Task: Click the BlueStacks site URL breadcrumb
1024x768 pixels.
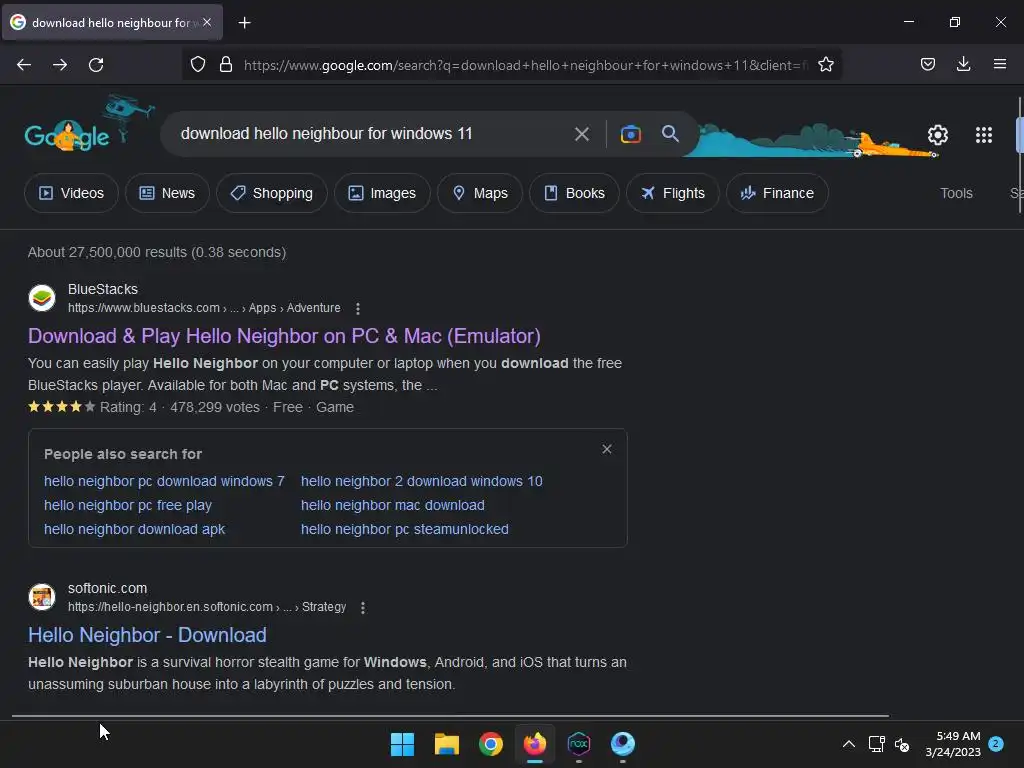Action: (204, 308)
